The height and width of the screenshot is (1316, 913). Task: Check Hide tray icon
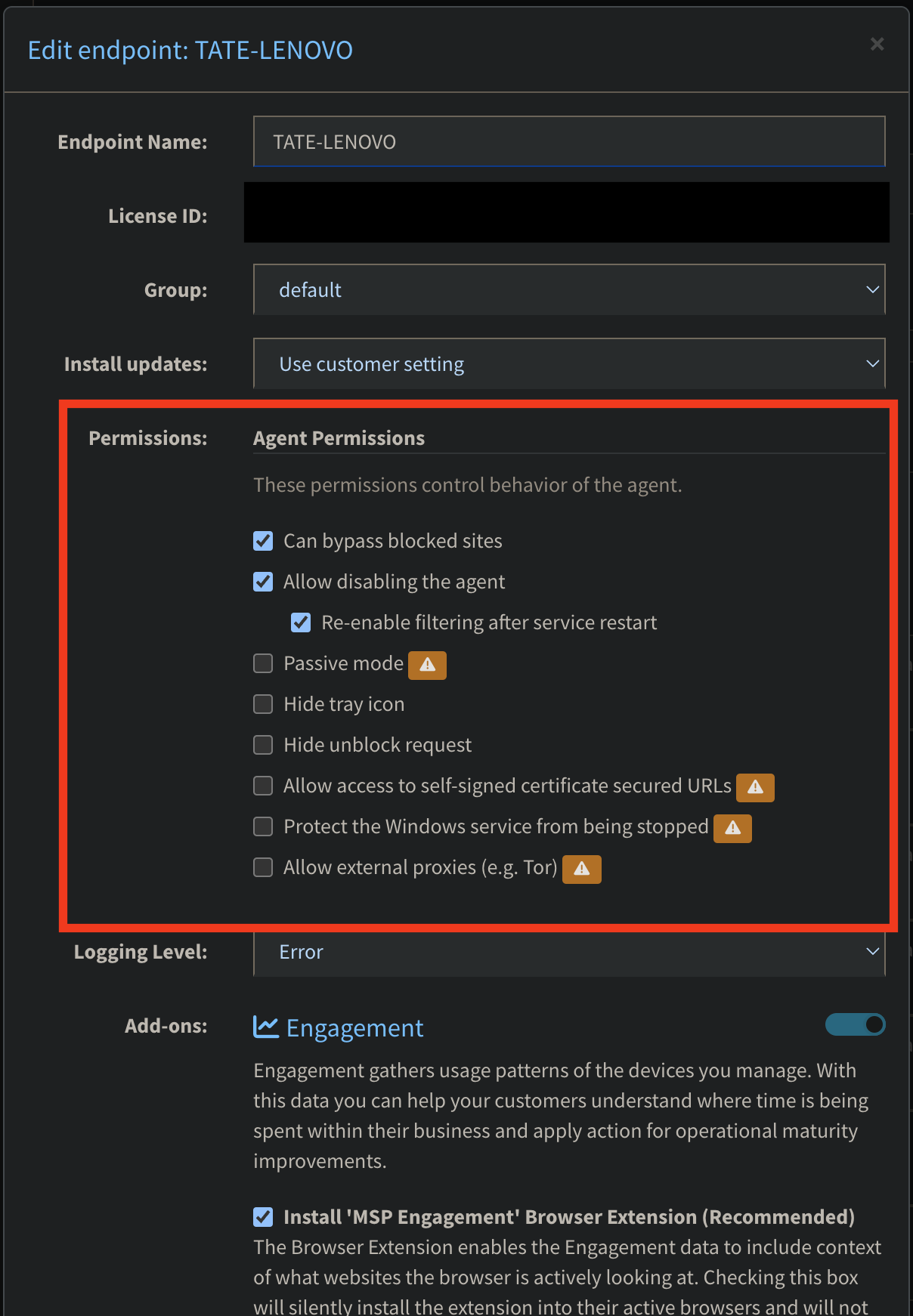262,703
